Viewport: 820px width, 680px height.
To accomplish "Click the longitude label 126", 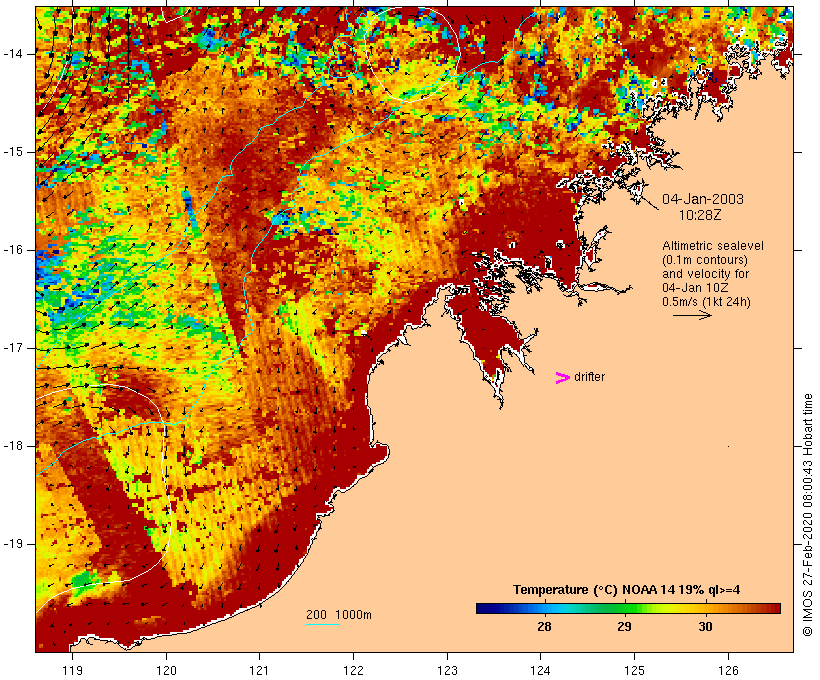I will [x=728, y=670].
